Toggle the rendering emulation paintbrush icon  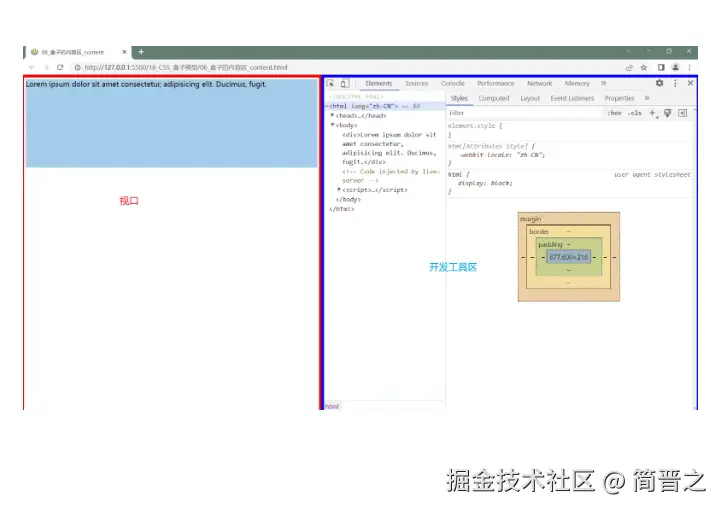668,113
